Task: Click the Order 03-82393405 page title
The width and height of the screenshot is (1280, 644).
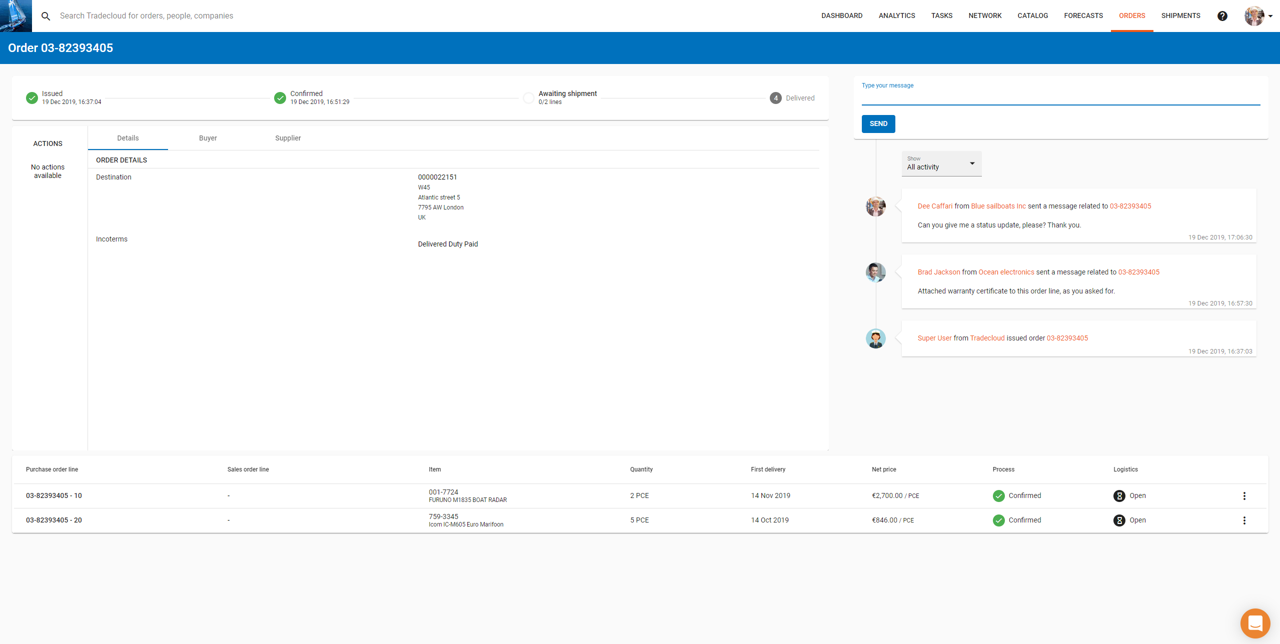Action: coord(60,48)
